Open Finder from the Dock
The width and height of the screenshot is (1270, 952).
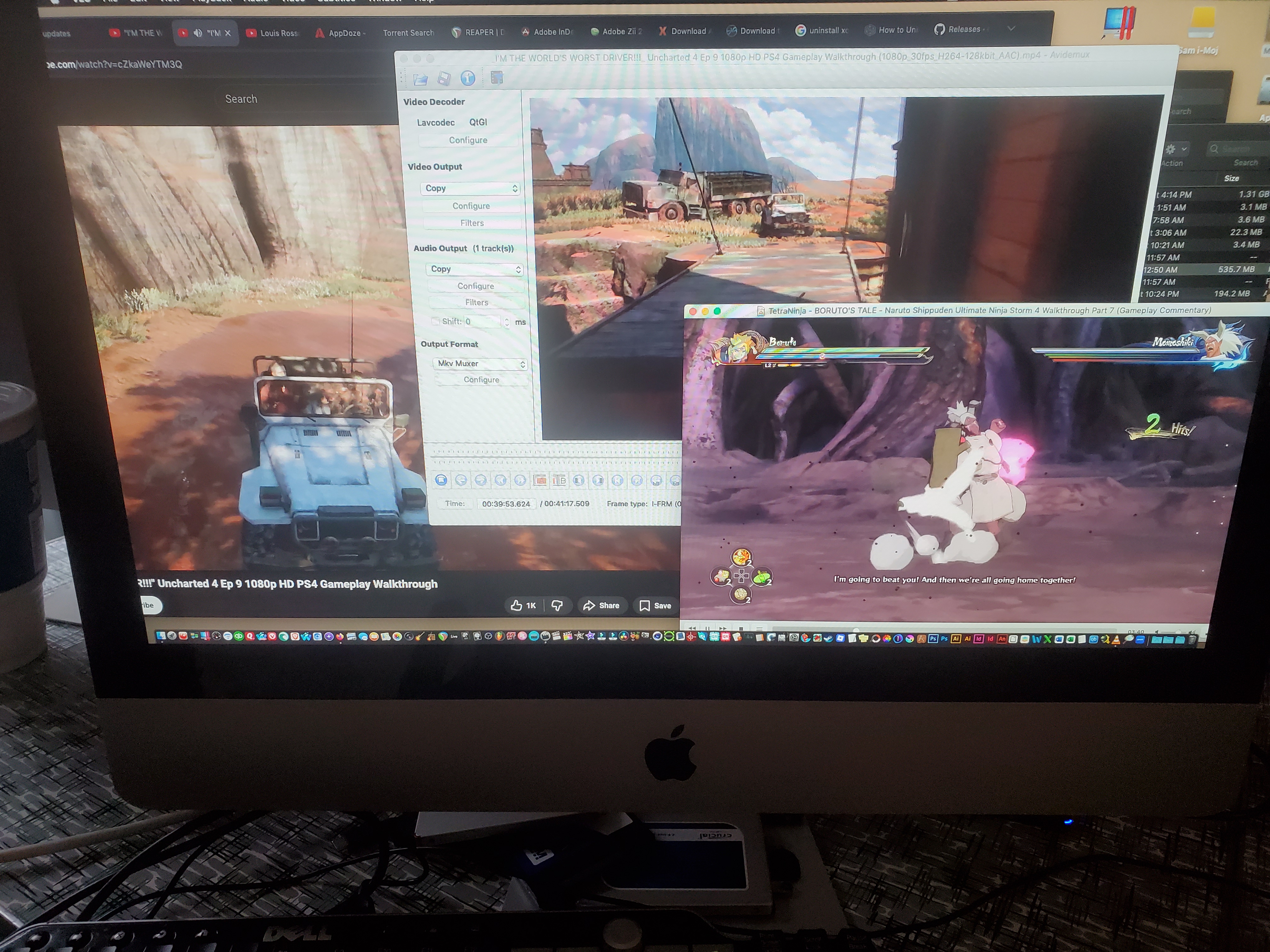pyautogui.click(x=161, y=636)
